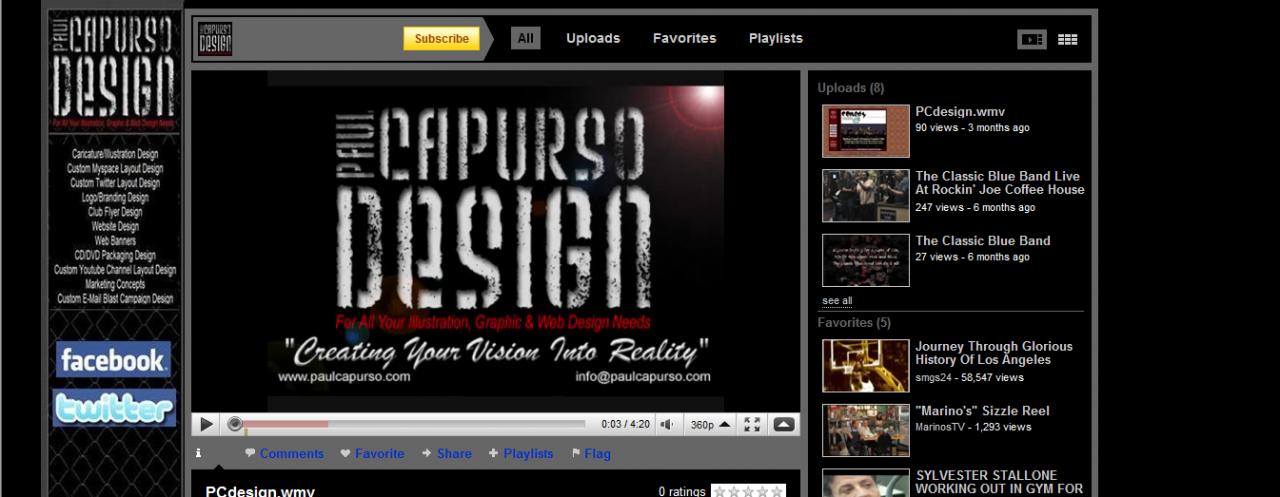
Task: Switch to player view layout icon
Action: click(1031, 39)
